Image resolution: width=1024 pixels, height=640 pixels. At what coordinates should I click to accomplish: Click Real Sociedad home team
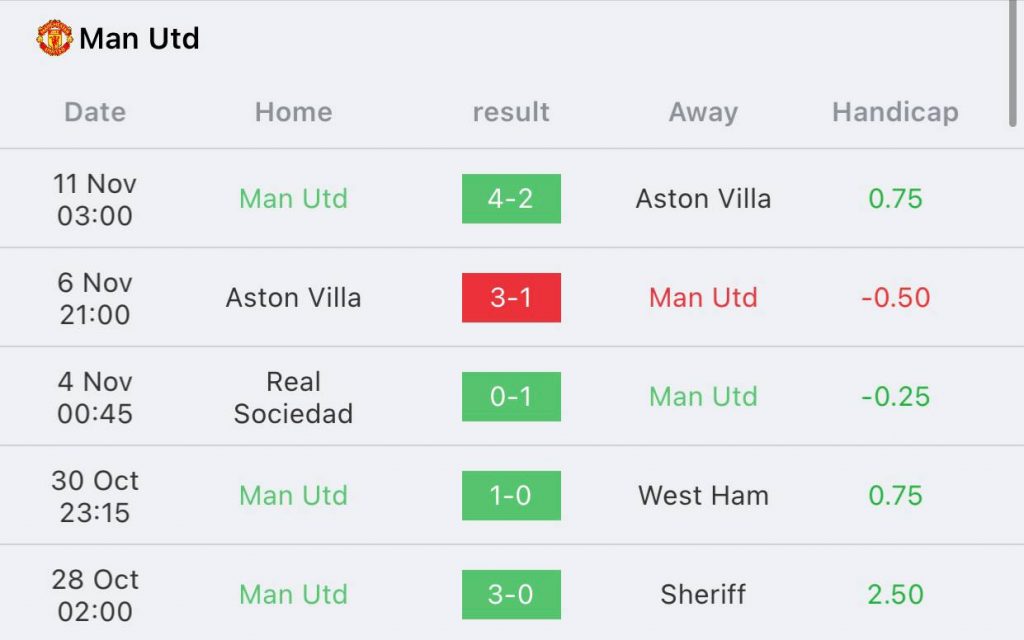click(x=293, y=397)
